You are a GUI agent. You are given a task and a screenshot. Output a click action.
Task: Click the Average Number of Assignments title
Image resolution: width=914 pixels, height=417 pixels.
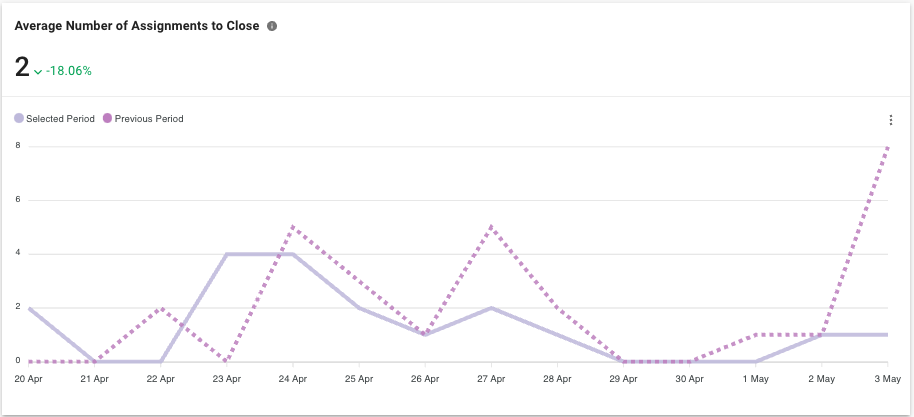[137, 26]
